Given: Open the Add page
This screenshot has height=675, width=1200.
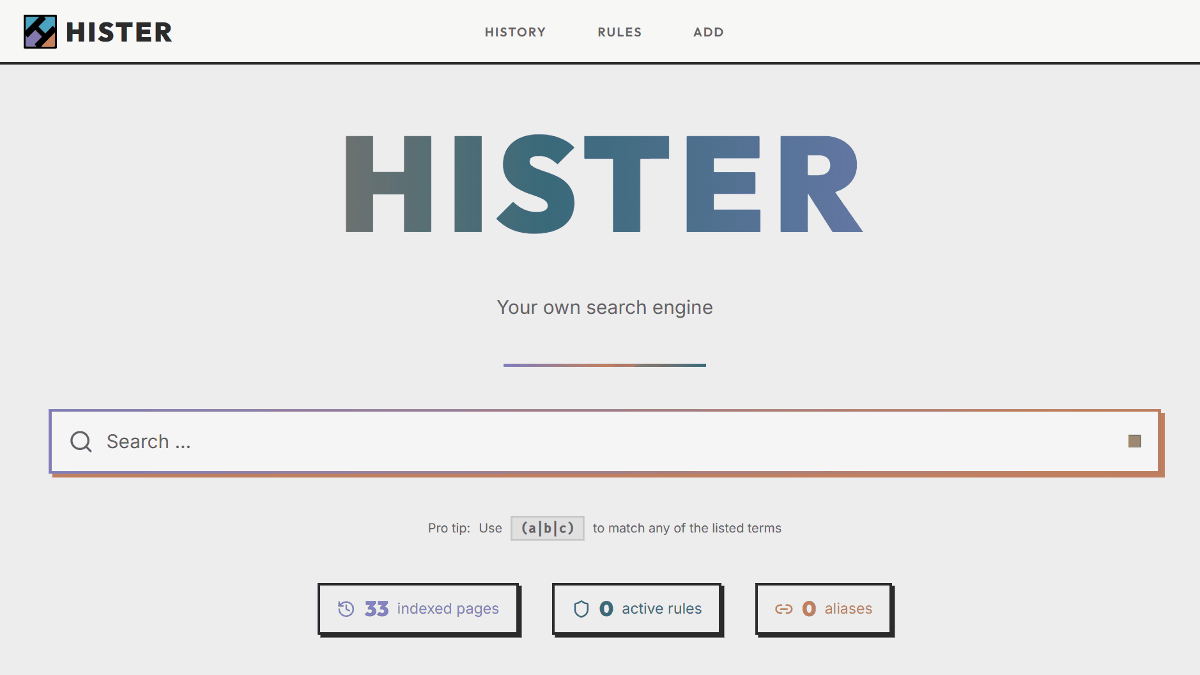Looking at the screenshot, I should [709, 32].
